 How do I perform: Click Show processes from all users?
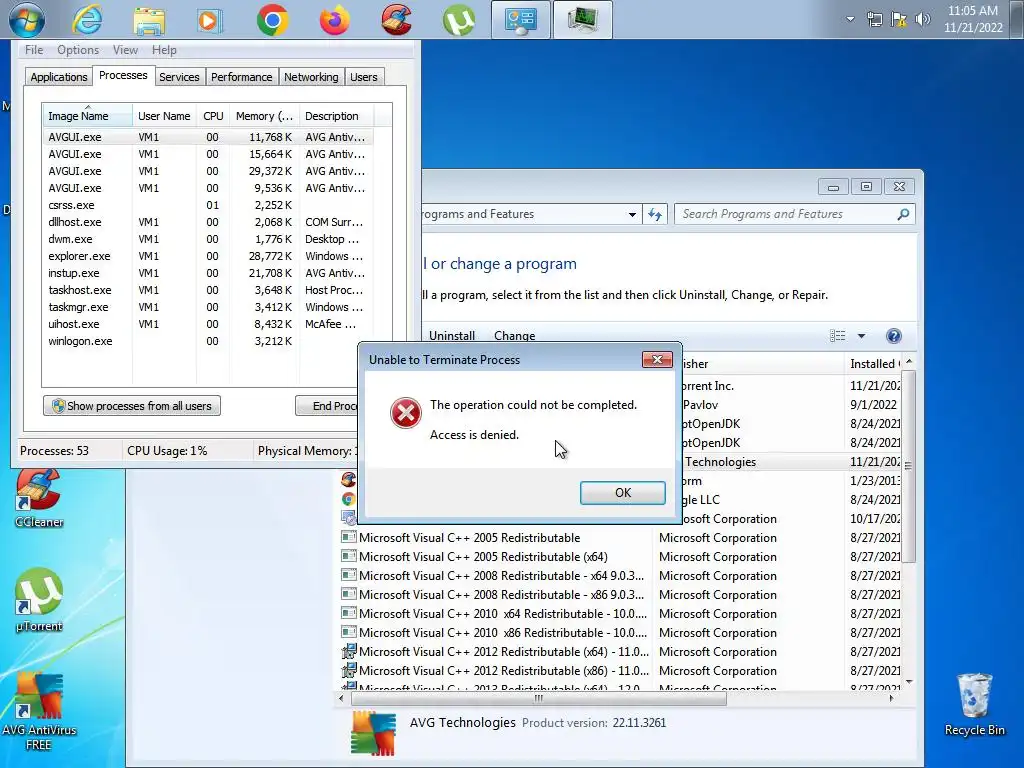pos(132,406)
